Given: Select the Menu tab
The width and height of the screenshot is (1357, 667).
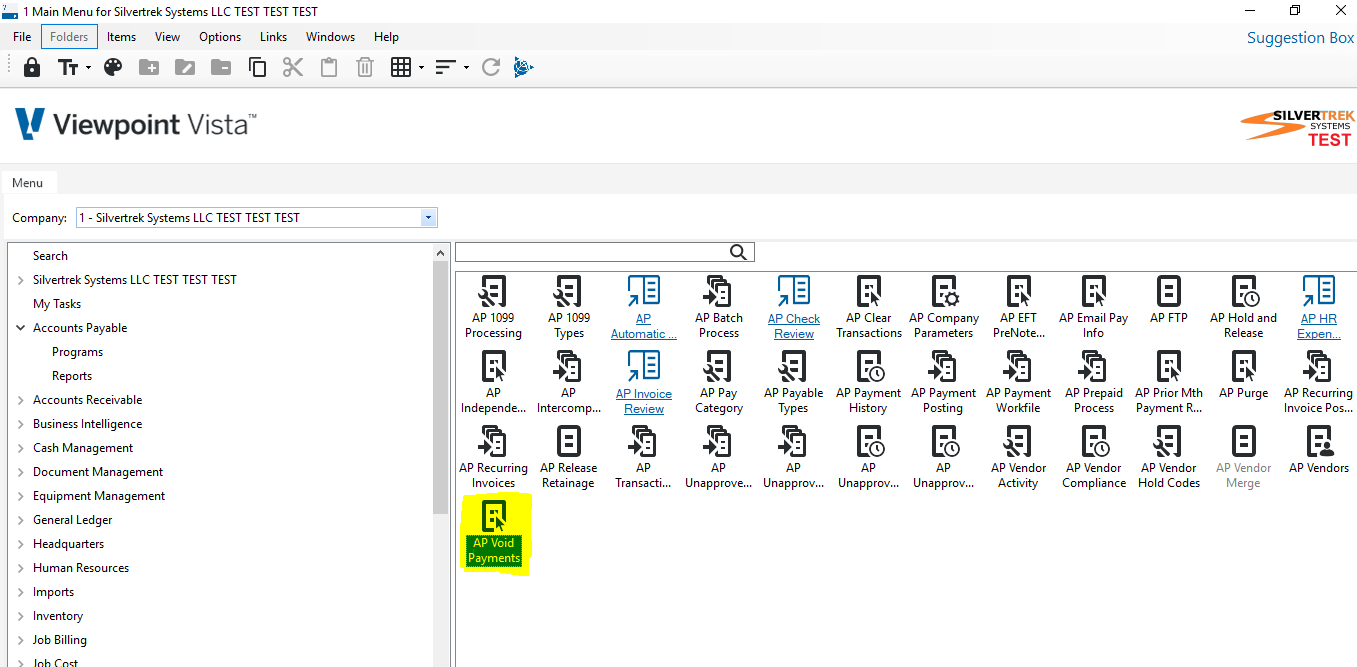Looking at the screenshot, I should click(x=28, y=183).
